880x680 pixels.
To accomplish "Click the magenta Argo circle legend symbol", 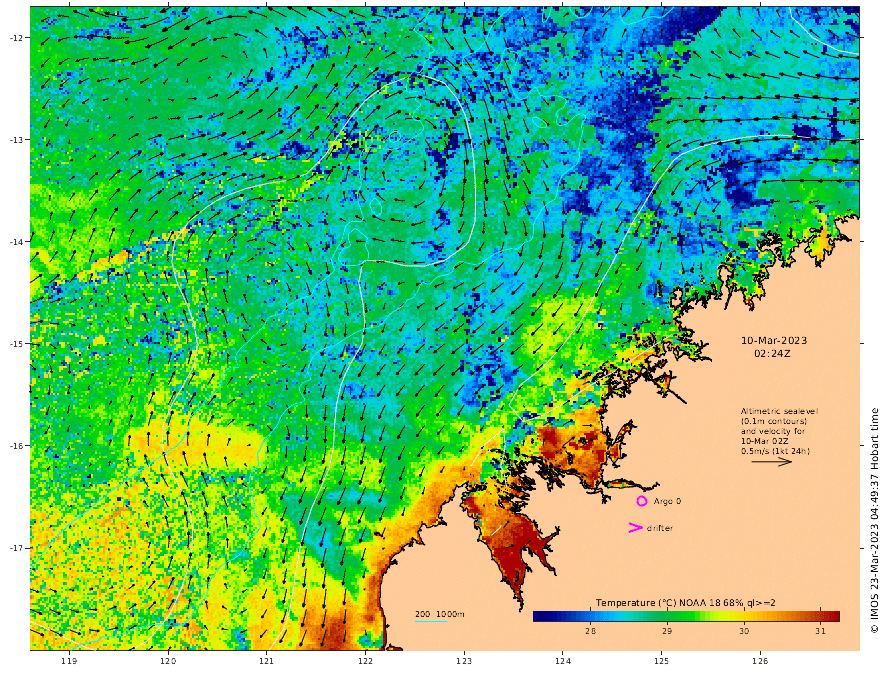I will coord(641,501).
